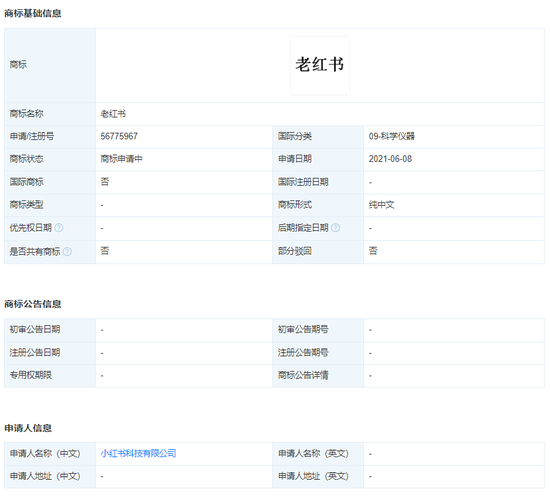Click help icon beside 是否共有商标

click(x=67, y=251)
